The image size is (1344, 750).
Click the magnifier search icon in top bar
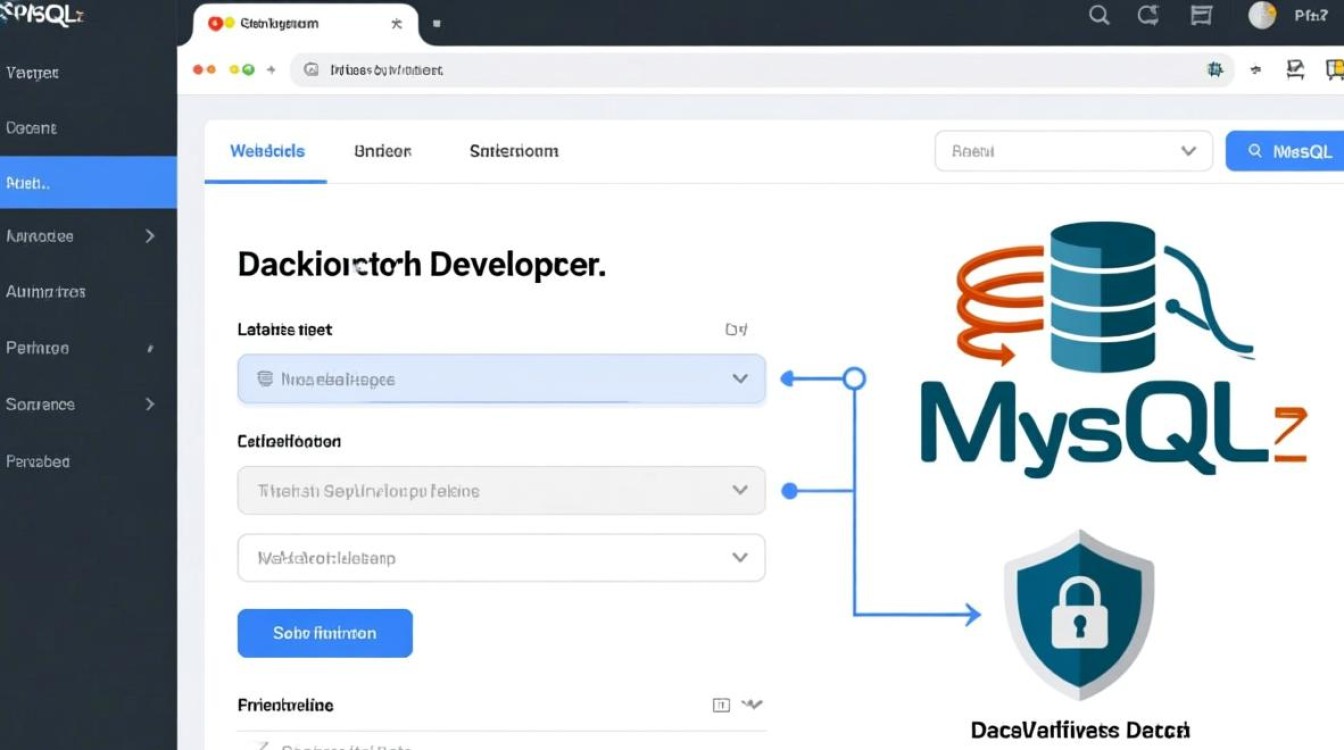[1099, 15]
